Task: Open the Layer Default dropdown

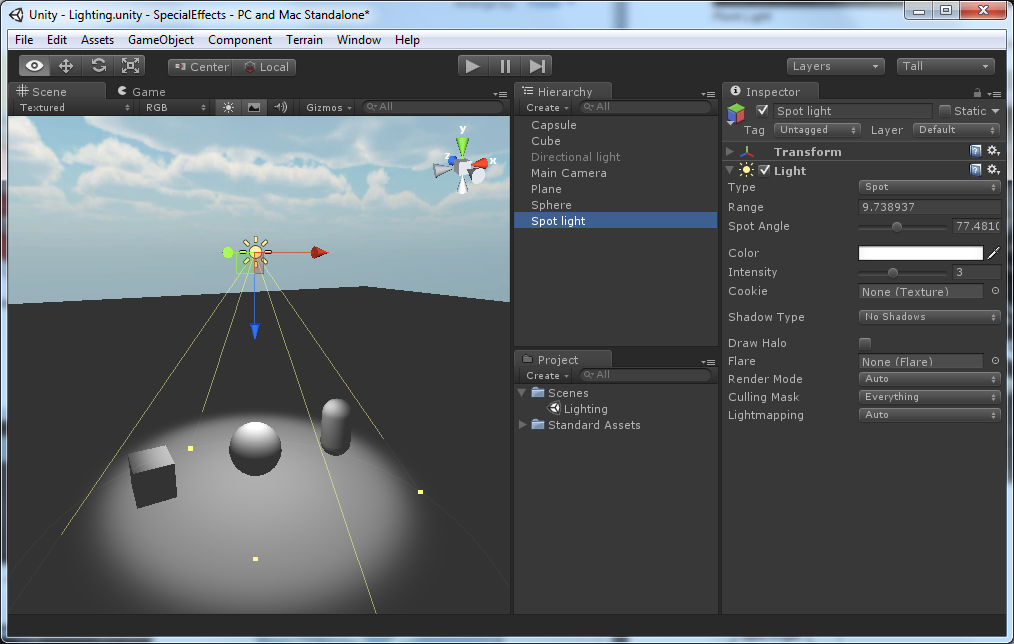Action: point(956,130)
